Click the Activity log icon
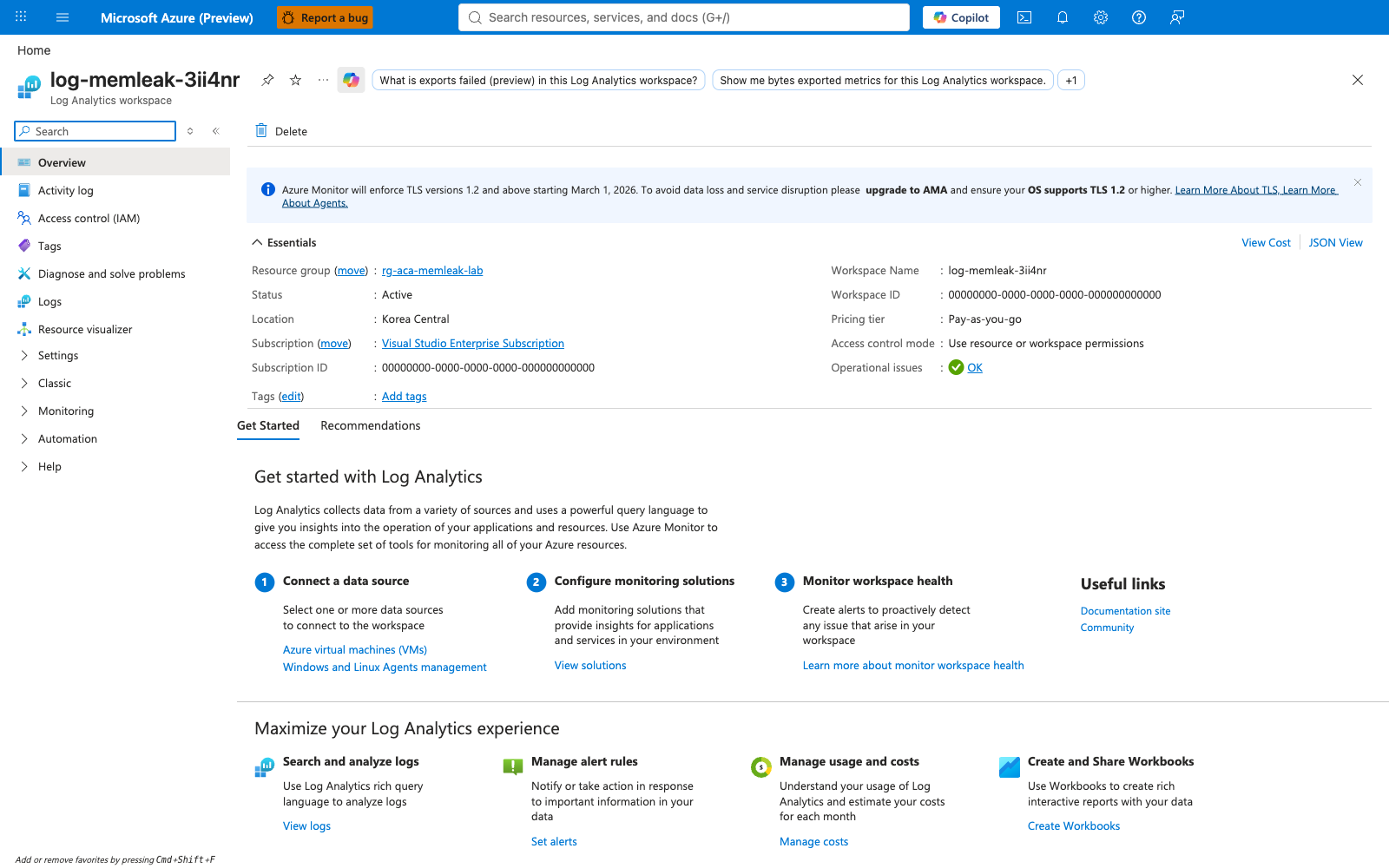Image resolution: width=1389 pixels, height=868 pixels. (24, 190)
